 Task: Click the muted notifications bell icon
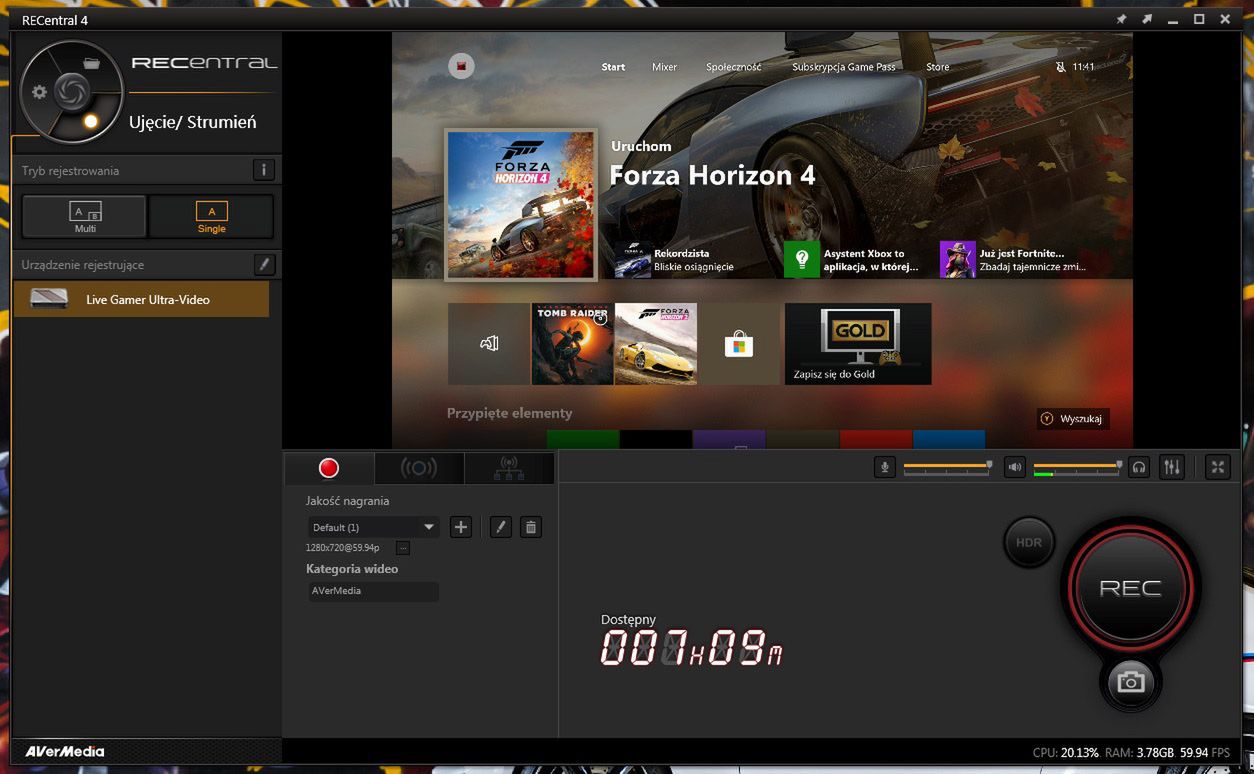(x=1061, y=67)
